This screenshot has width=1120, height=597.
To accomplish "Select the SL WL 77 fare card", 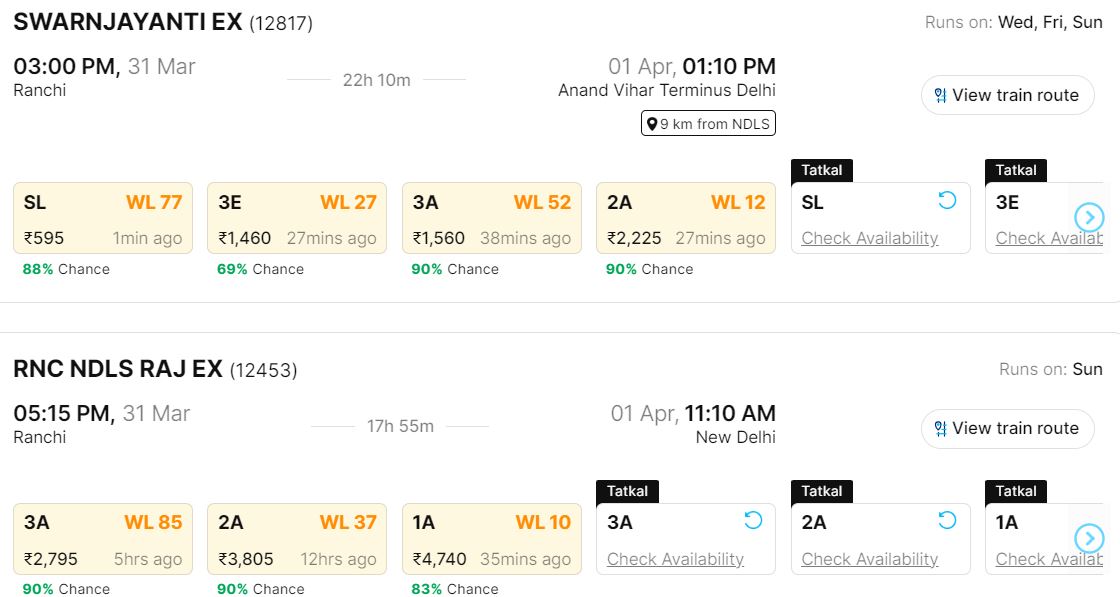I will tap(103, 218).
